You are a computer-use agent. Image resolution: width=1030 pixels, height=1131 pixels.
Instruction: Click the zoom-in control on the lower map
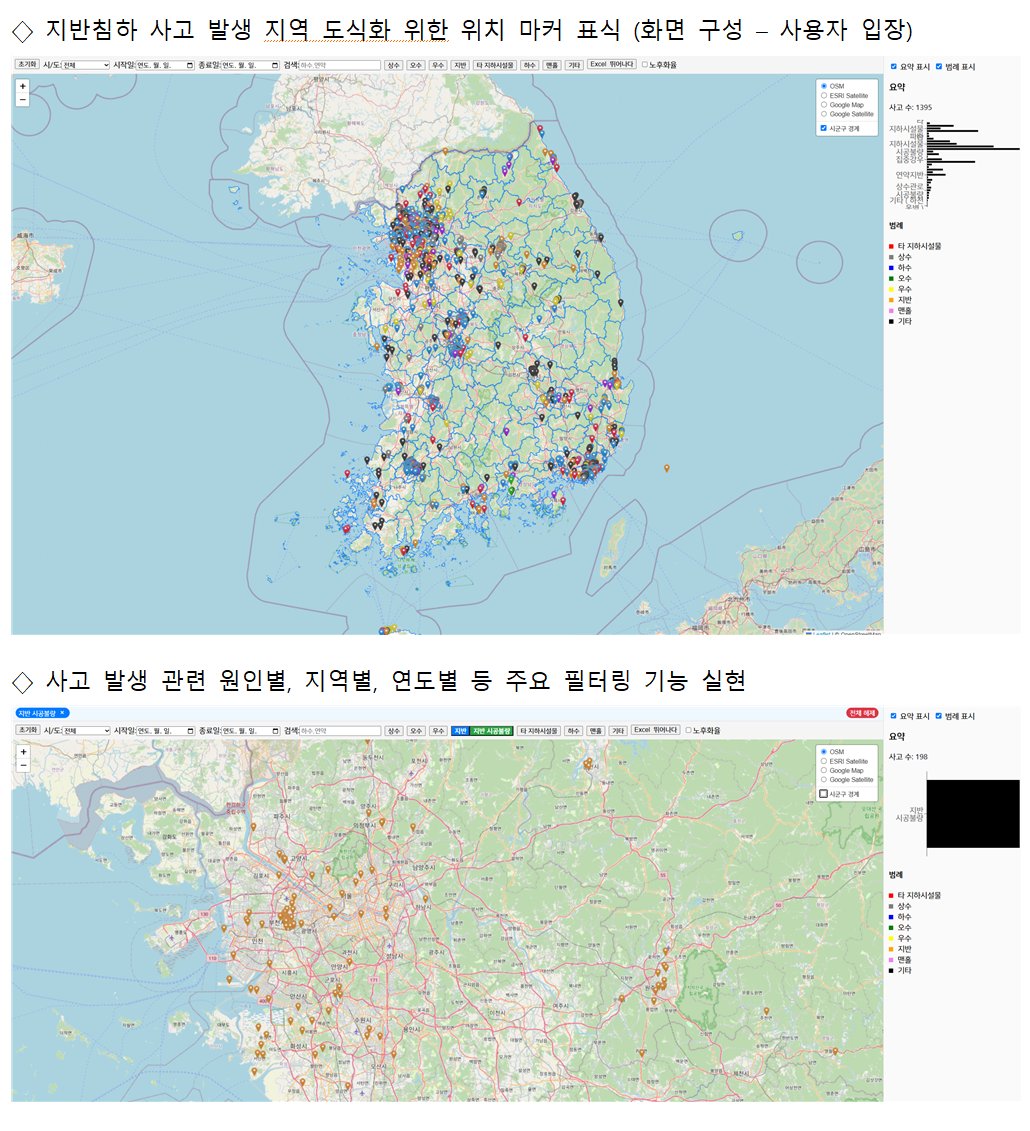click(22, 750)
